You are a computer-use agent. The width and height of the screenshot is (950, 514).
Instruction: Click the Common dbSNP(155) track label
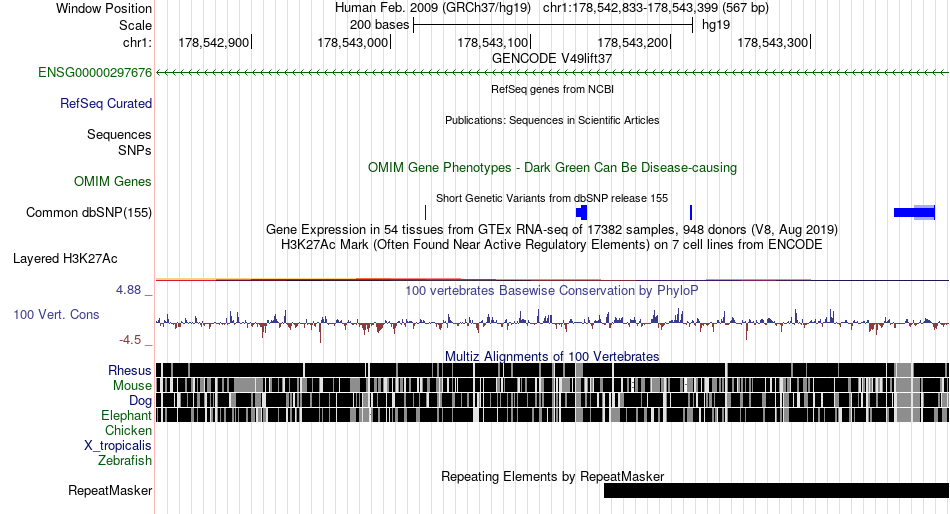(89, 213)
